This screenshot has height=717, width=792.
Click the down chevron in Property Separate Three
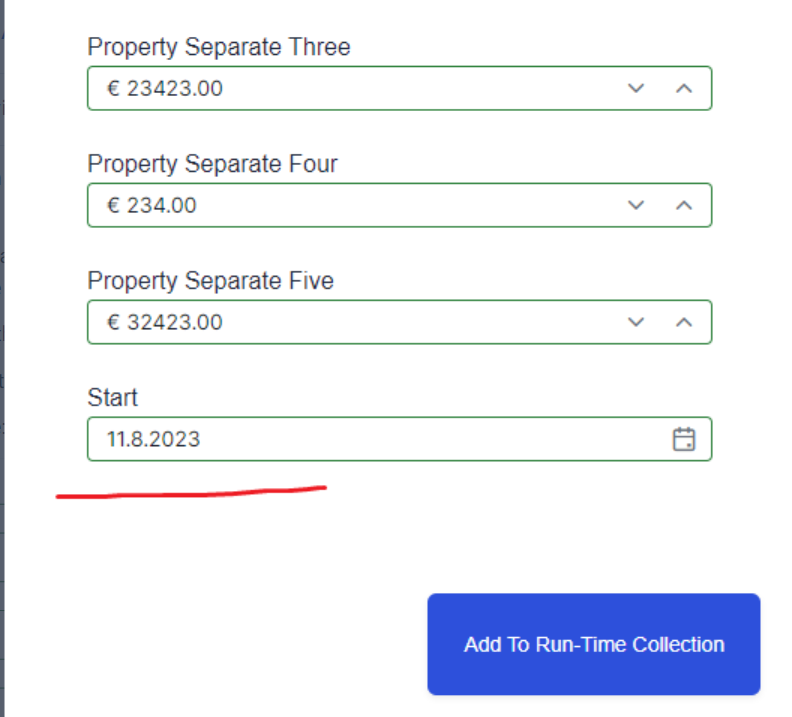(636, 88)
